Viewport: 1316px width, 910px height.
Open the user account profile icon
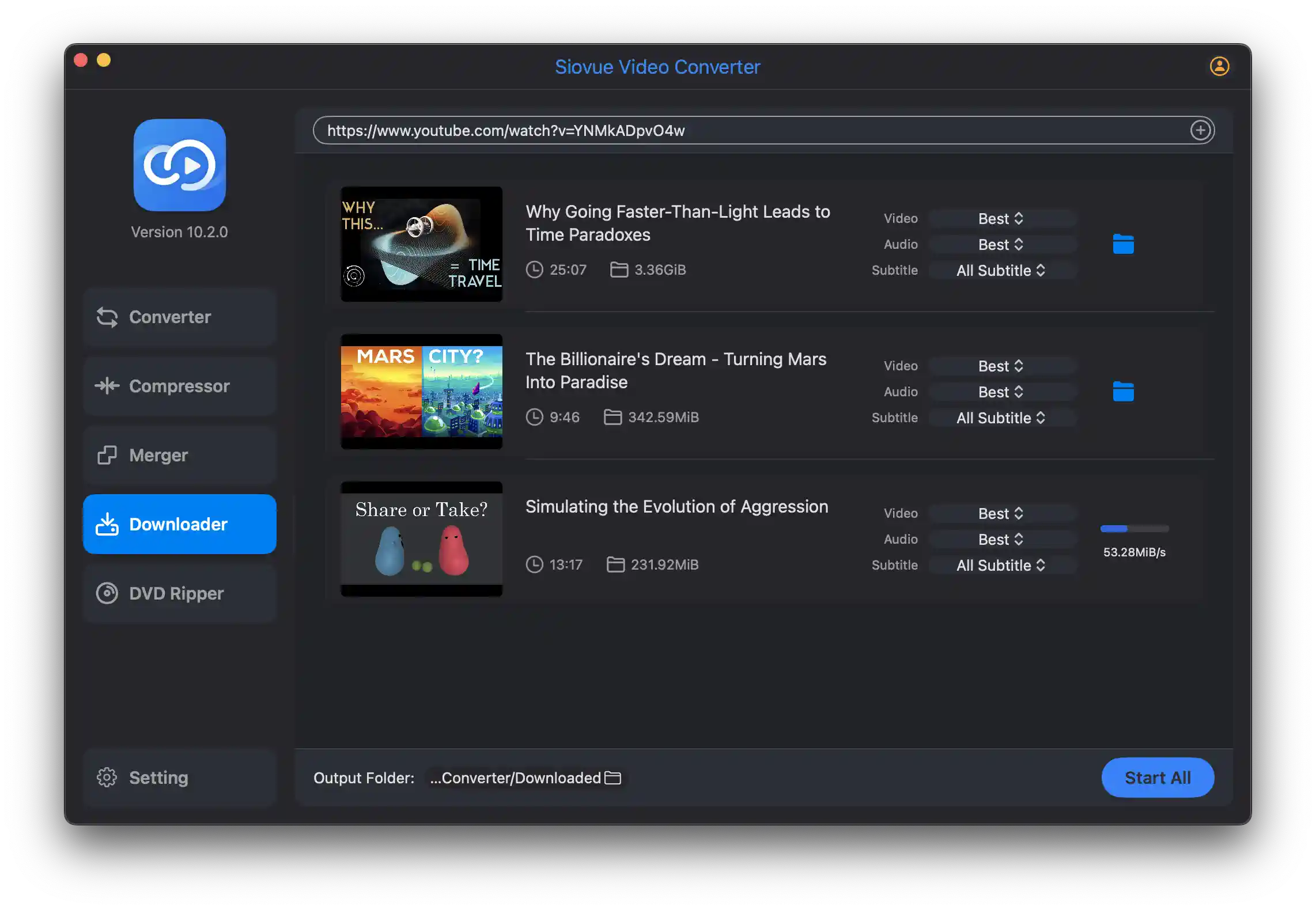[x=1219, y=66]
